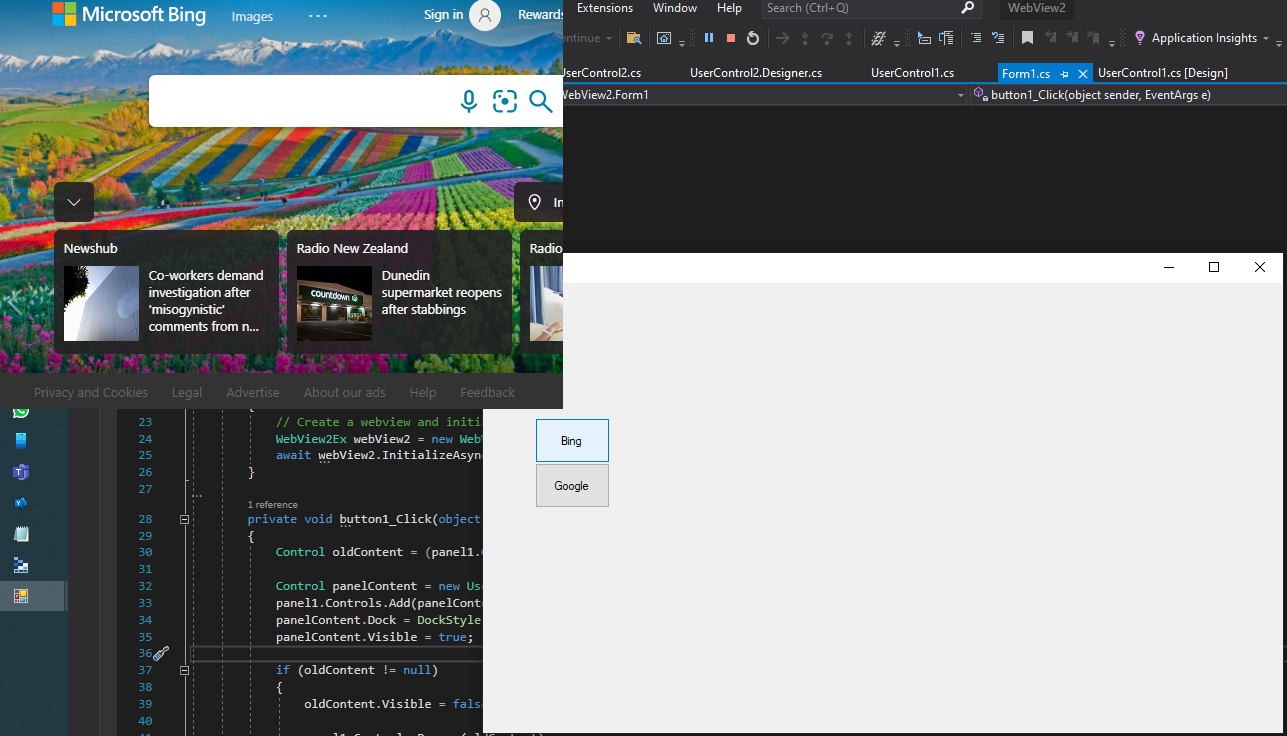The image size is (1287, 736).
Task: Collapse the button1_Click code block
Action: pyautogui.click(x=184, y=519)
